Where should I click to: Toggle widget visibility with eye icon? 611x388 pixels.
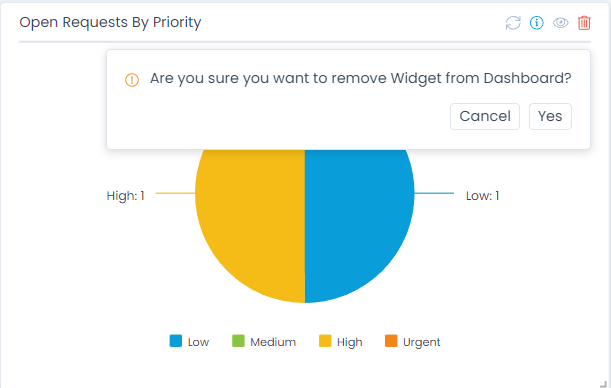(560, 23)
